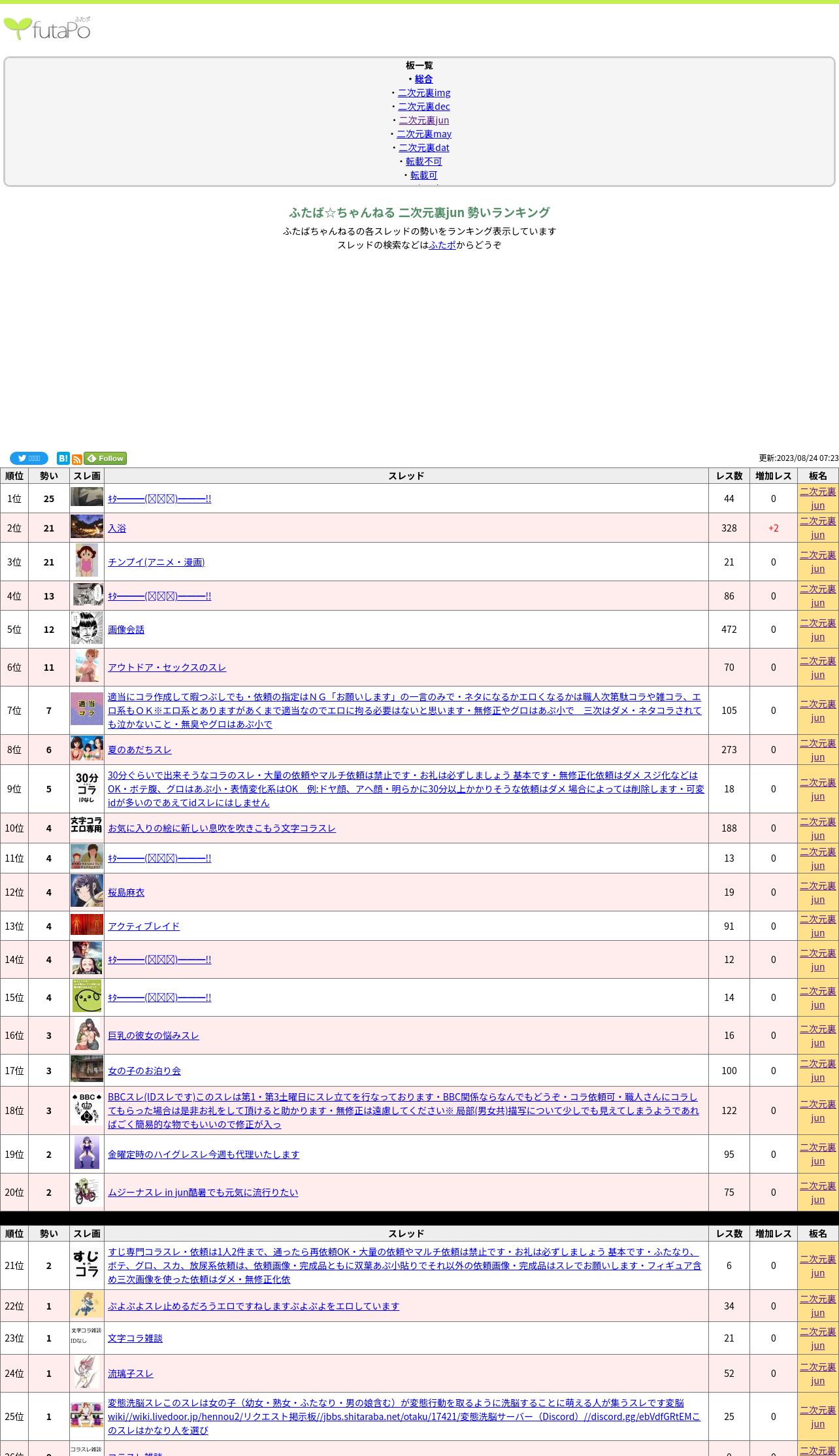Click the 画像会話 thread thumbnail

[87, 628]
